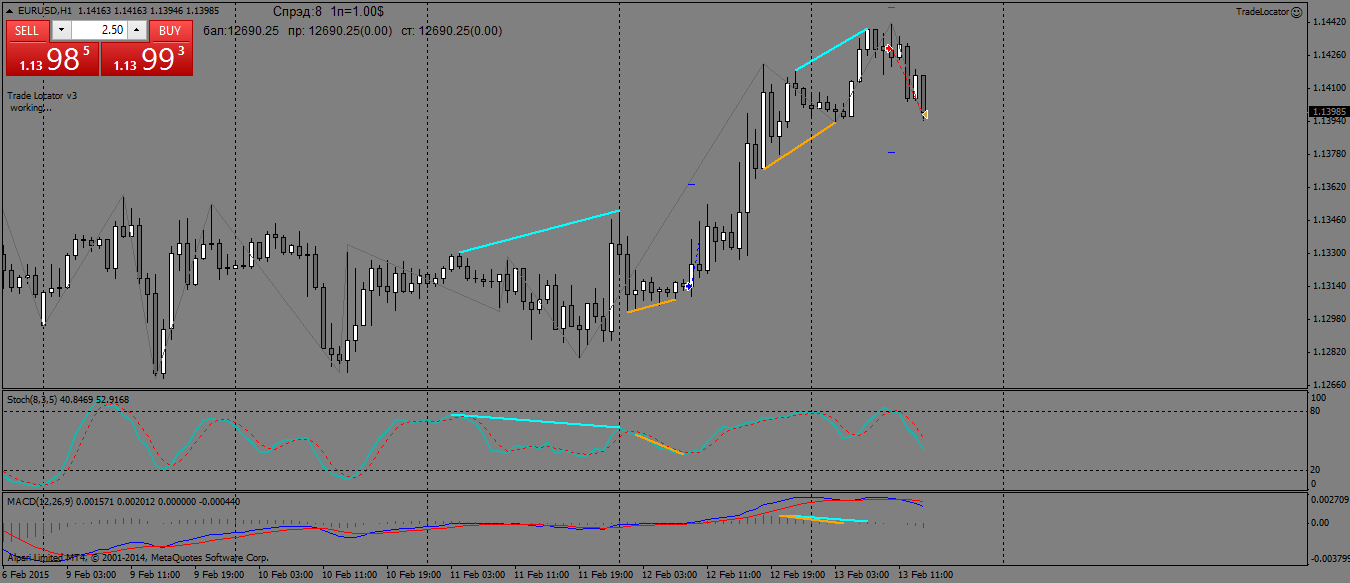Collapse the one-click trading panel triangle
This screenshot has width=1350, height=583.
point(10,11)
